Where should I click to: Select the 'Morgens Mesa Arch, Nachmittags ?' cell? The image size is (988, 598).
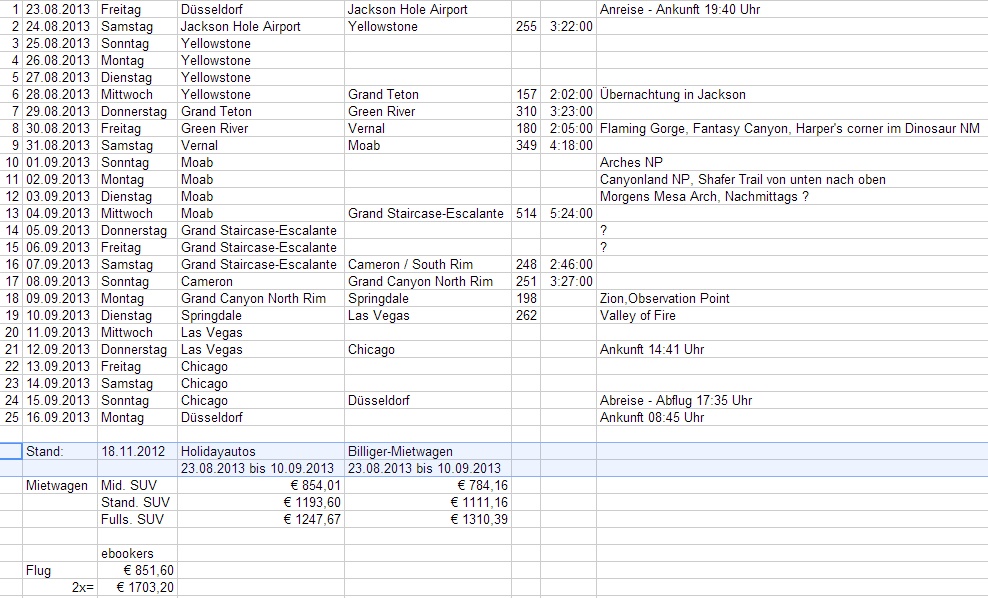pos(704,196)
